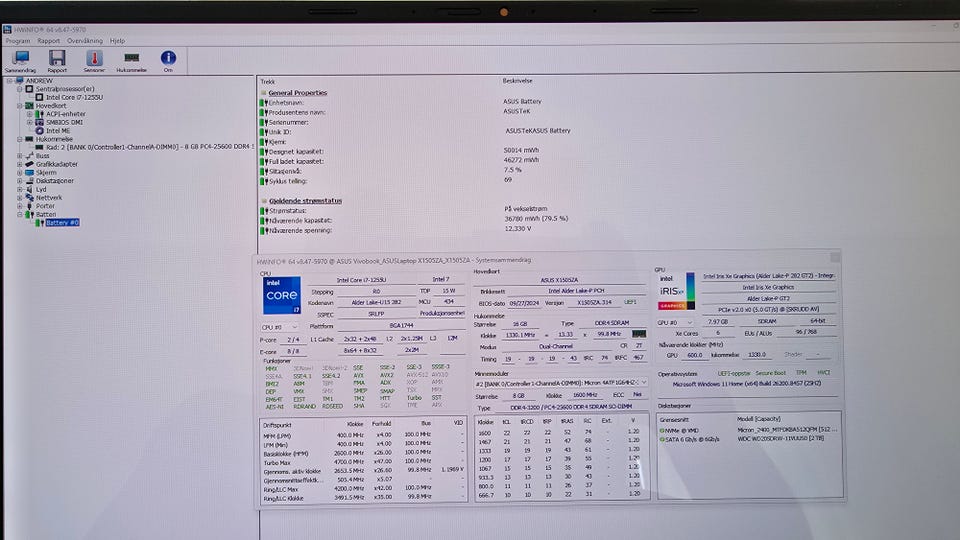Click the Porter plug icon in tree
960x540 pixels.
[29, 206]
